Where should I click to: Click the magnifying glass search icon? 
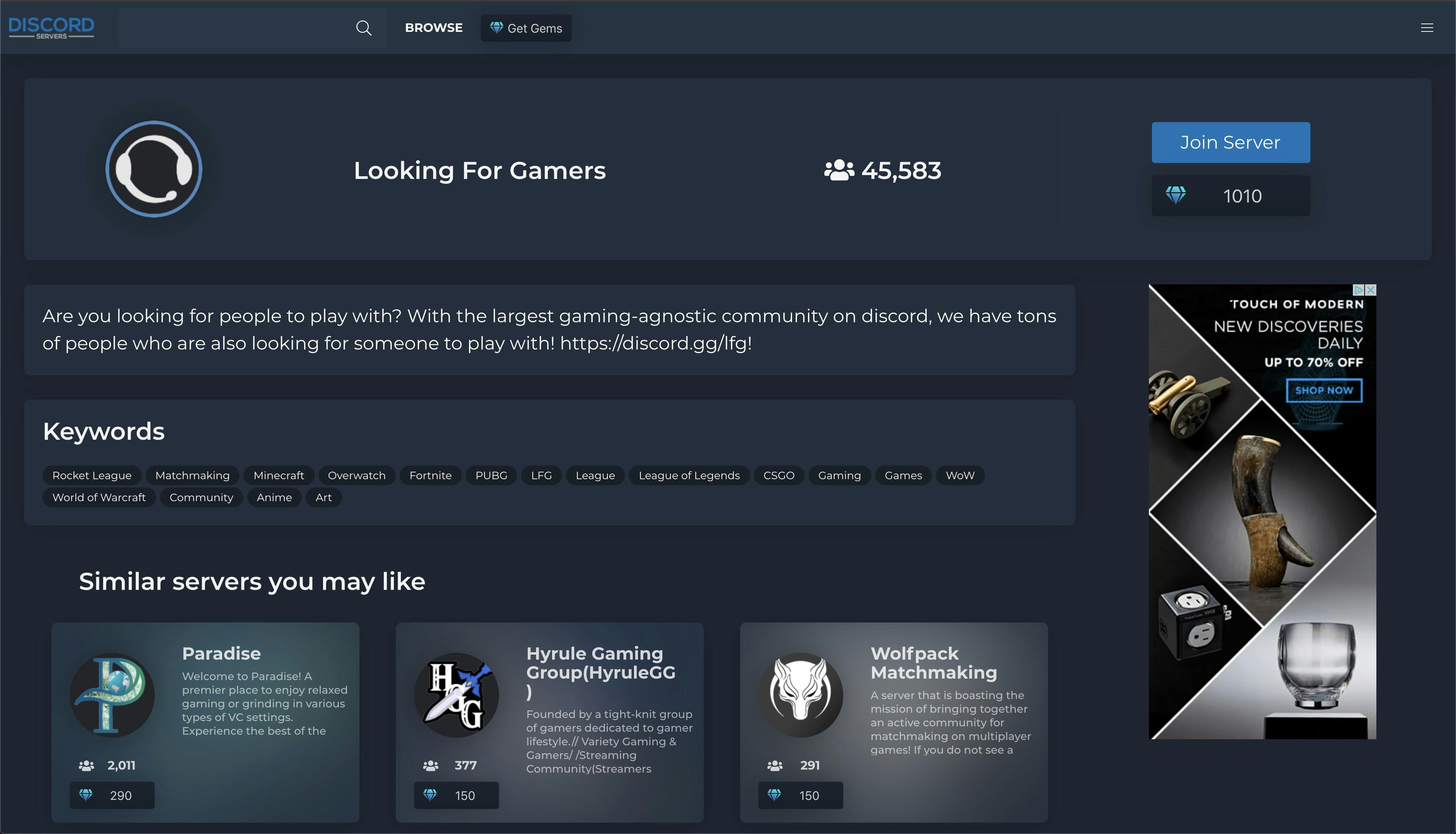(364, 28)
